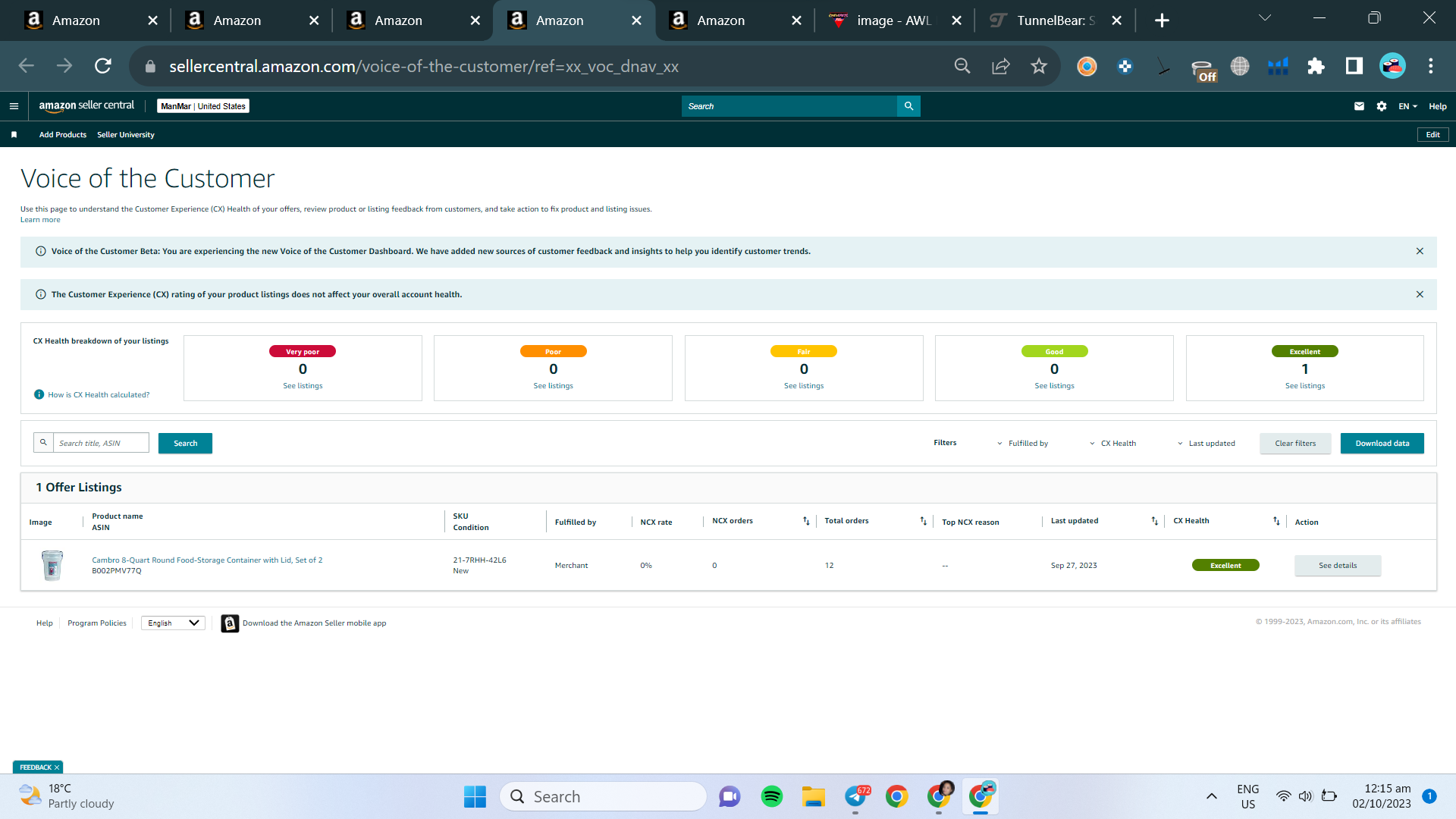Open the browser tab search chevron
The image size is (1456, 819).
(1265, 18)
